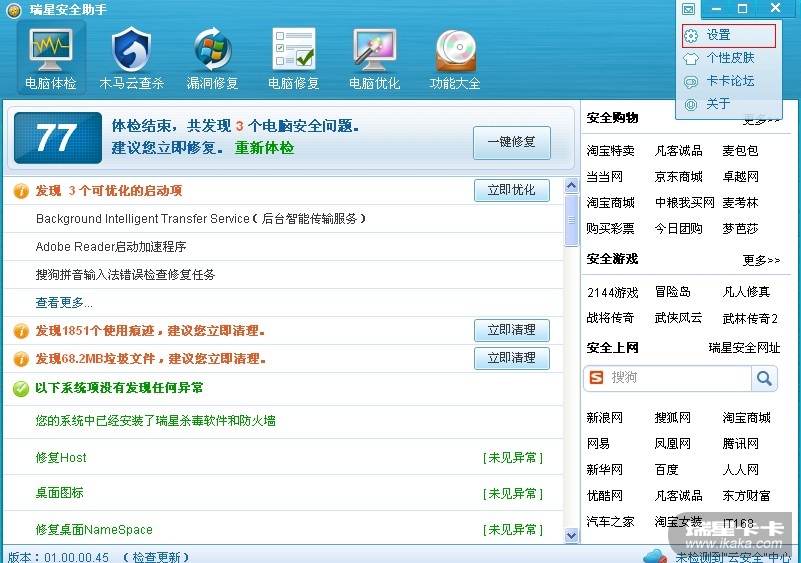801x563 pixels.
Task: Open 东方财富 link
Action: pyautogui.click(x=746, y=496)
